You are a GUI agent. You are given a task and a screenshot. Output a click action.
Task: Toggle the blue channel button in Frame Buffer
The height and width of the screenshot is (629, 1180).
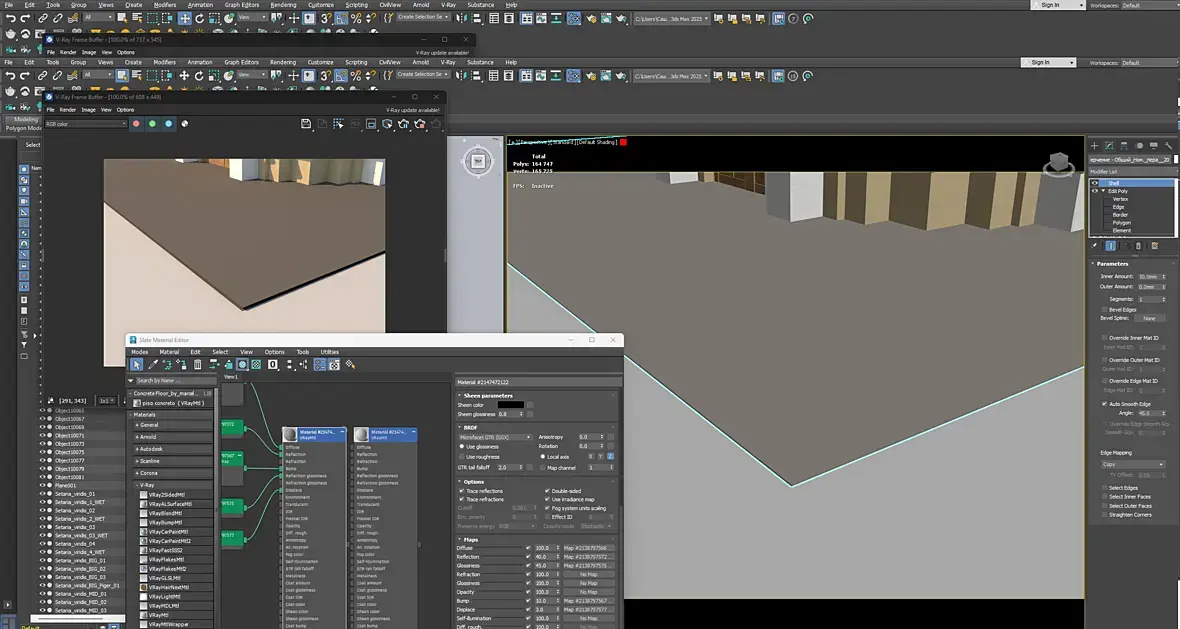(x=168, y=124)
